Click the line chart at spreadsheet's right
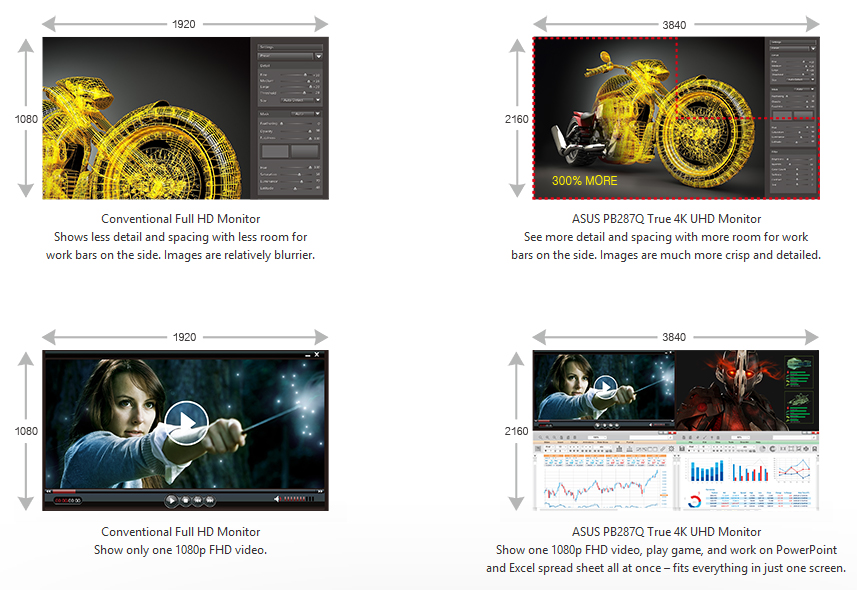 coord(793,470)
